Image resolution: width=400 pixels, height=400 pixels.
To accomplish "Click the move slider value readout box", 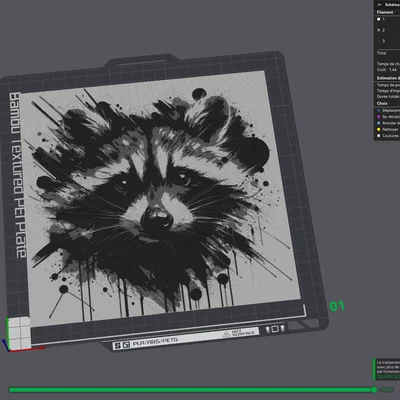I will pos(387,389).
